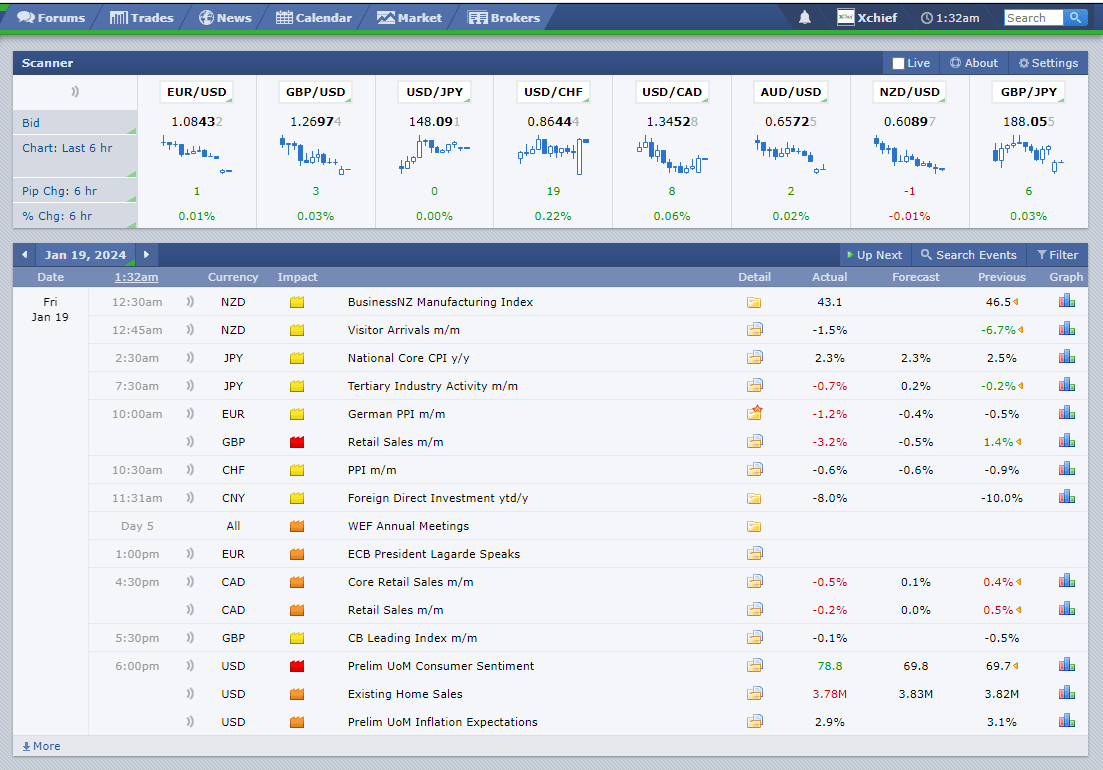Click Search Events
1103x770 pixels.
[969, 255]
